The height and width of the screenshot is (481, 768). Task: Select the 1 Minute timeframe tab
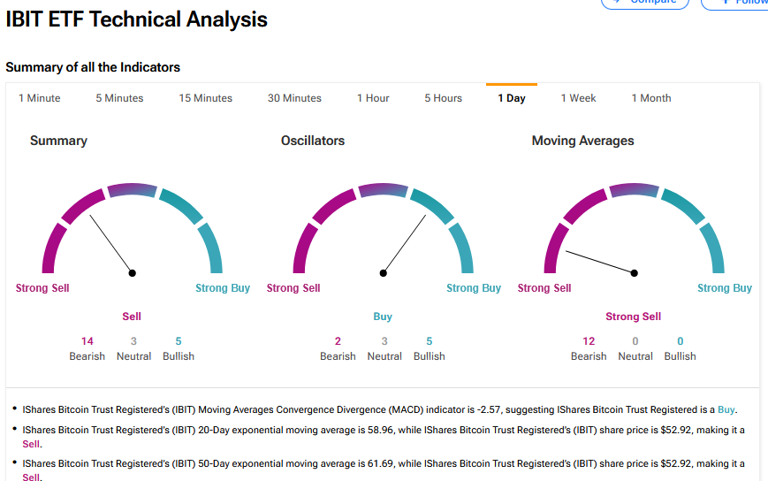[x=40, y=98]
